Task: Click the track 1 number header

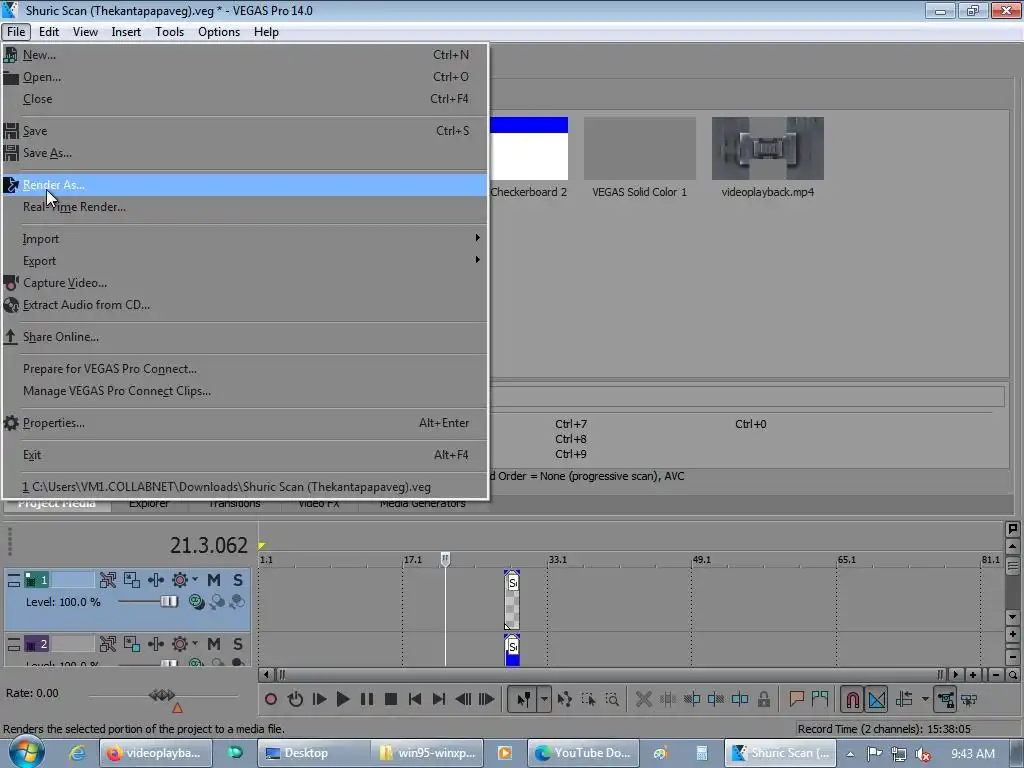Action: coord(37,580)
